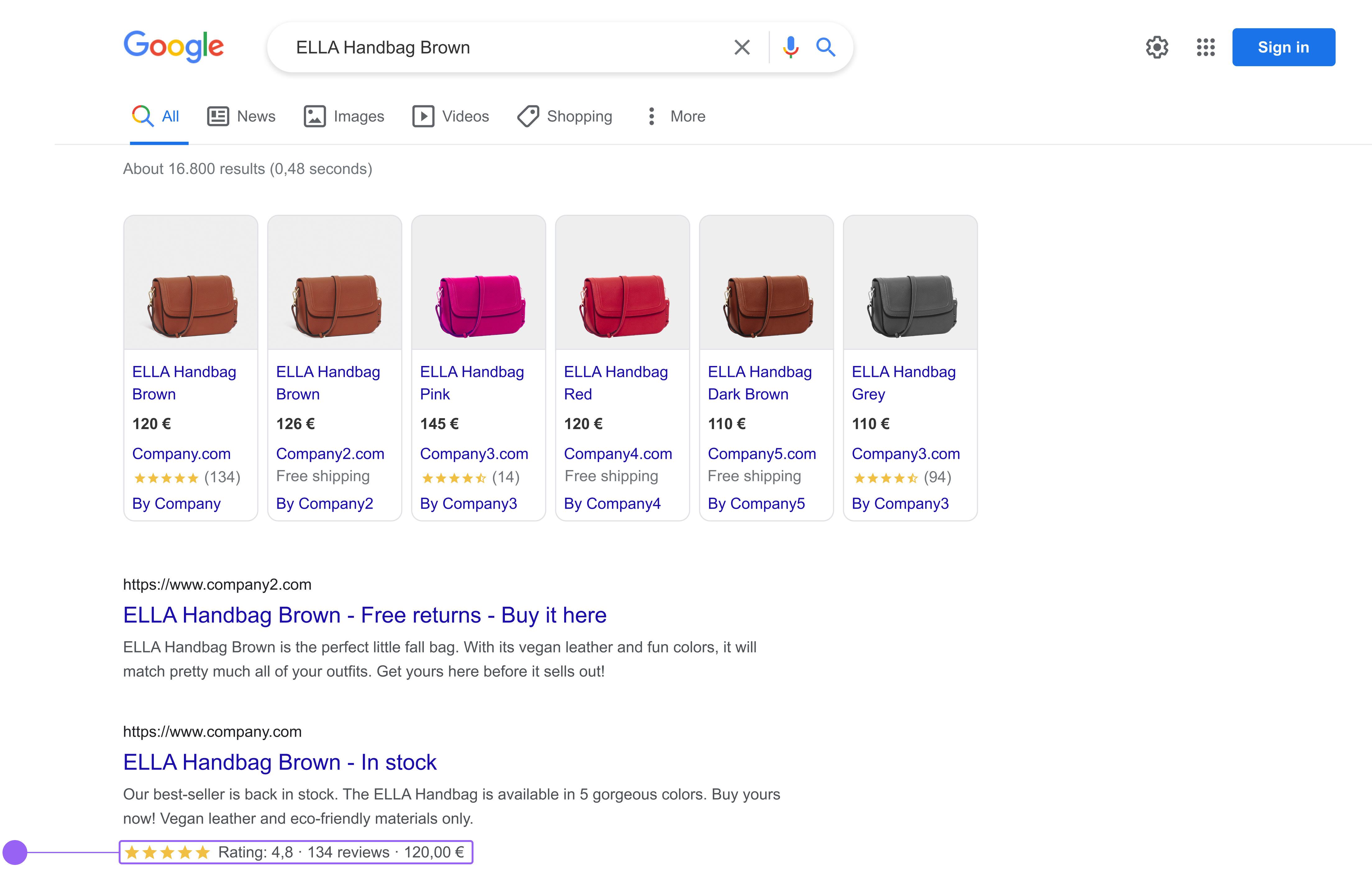Switch to the Images tab
This screenshot has width=1372, height=896.
click(344, 117)
